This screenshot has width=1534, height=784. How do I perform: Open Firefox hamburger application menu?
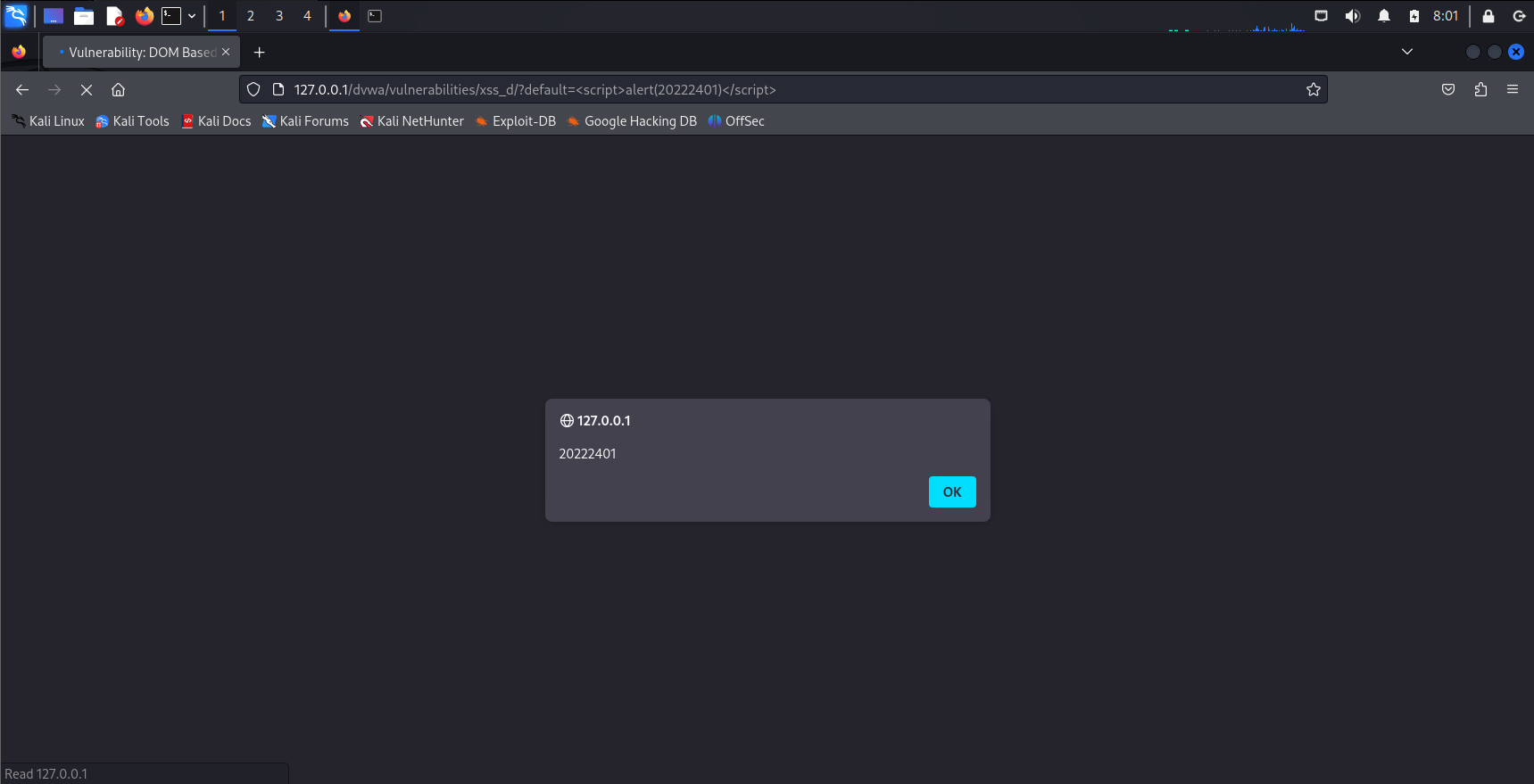coord(1513,89)
